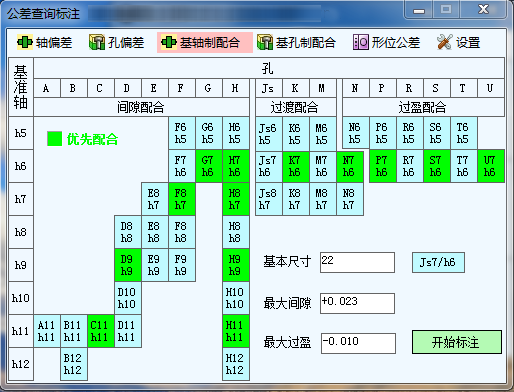This screenshot has height=392, width=514.
Task: Select the H7/h6 preferred fit cell
Action: tap(236, 166)
